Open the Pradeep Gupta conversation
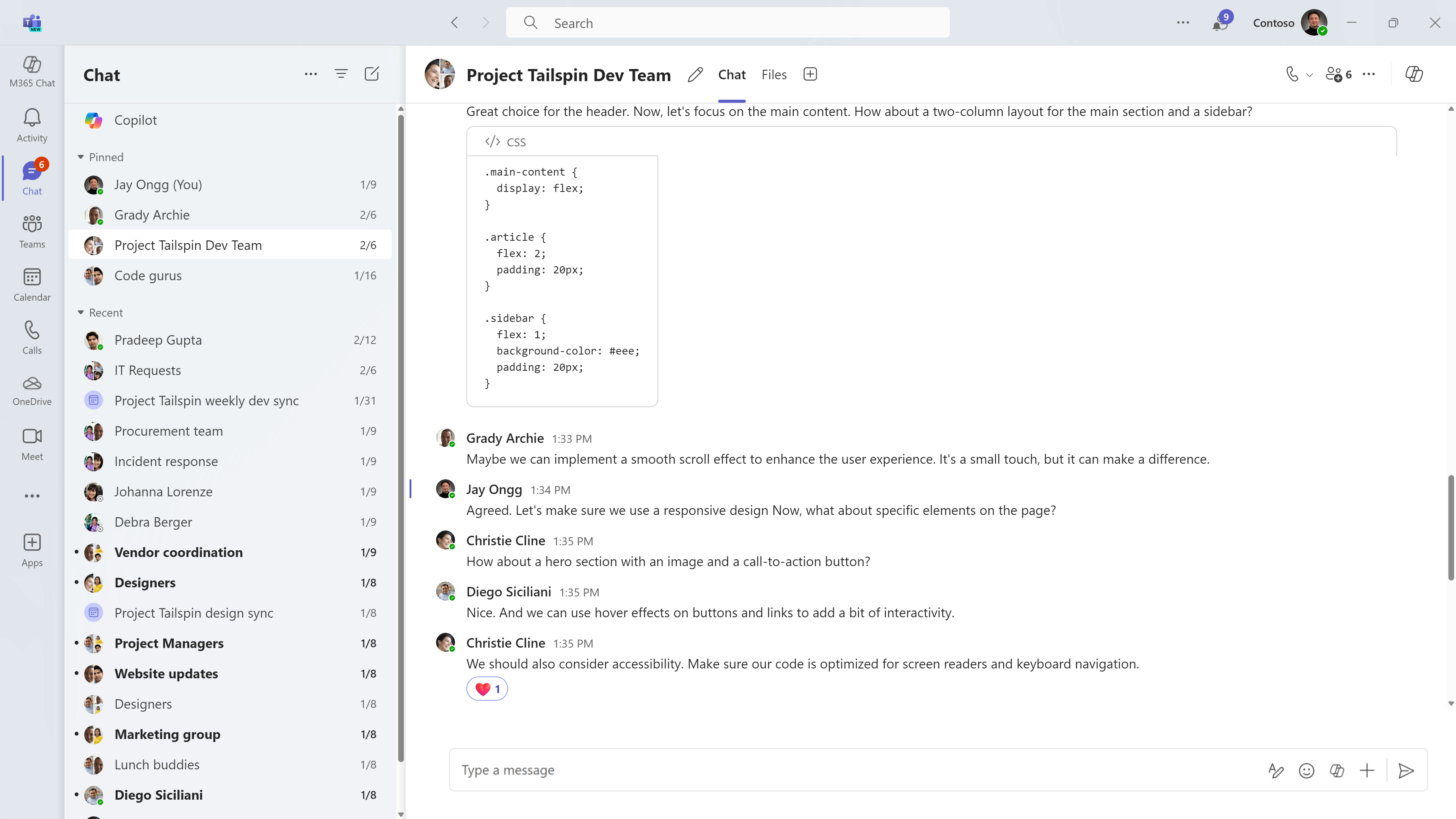The width and height of the screenshot is (1456, 819). pos(158,340)
